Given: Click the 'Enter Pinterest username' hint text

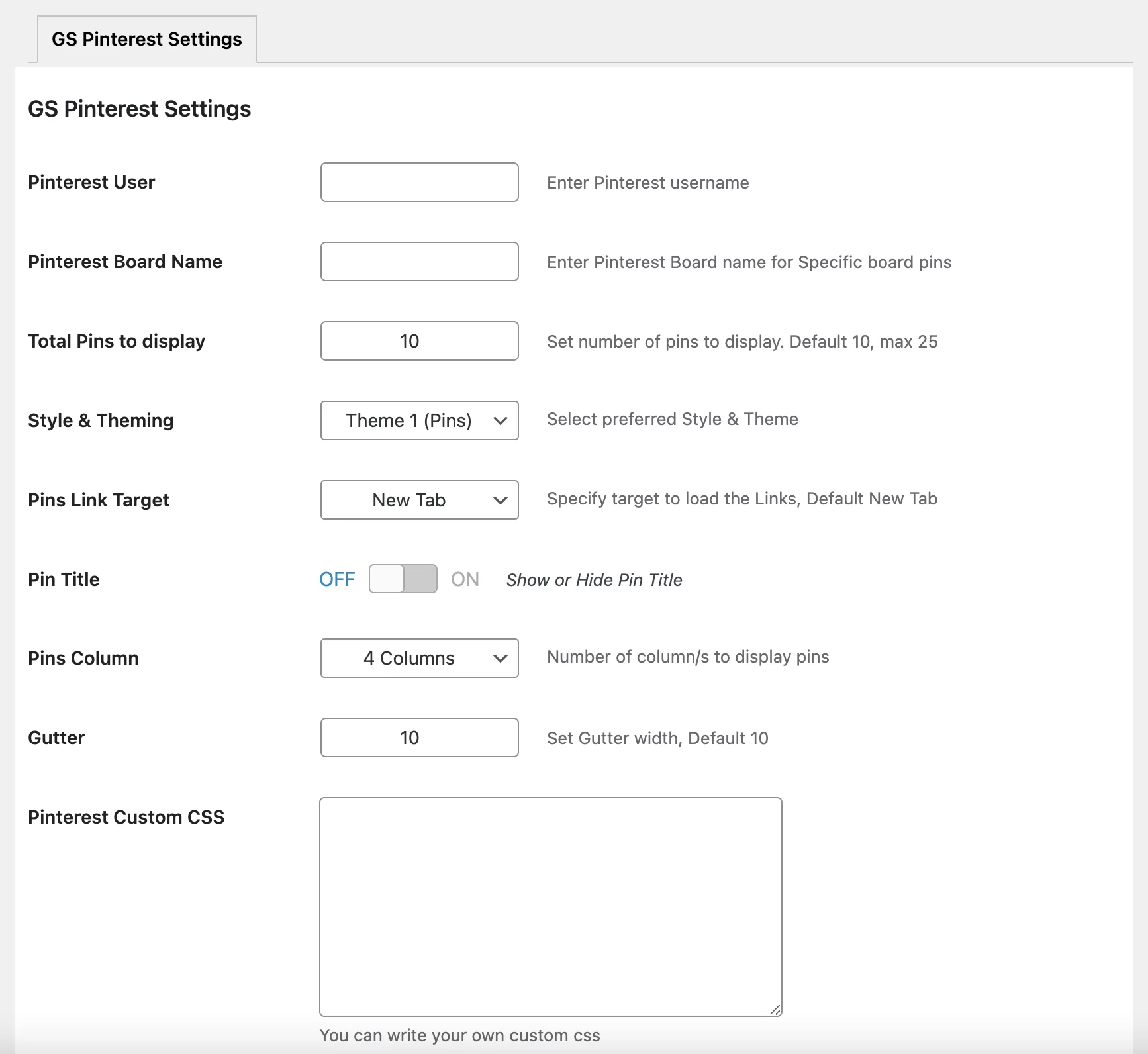Looking at the screenshot, I should (x=647, y=183).
